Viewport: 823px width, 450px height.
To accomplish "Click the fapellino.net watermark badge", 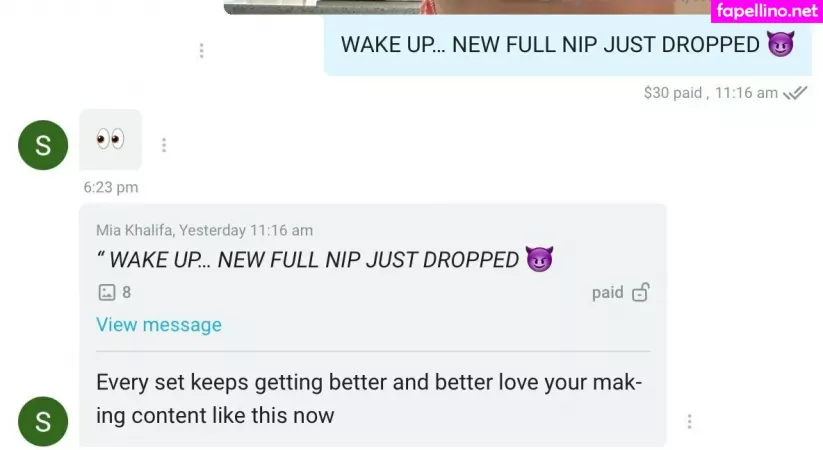I will 767,11.
